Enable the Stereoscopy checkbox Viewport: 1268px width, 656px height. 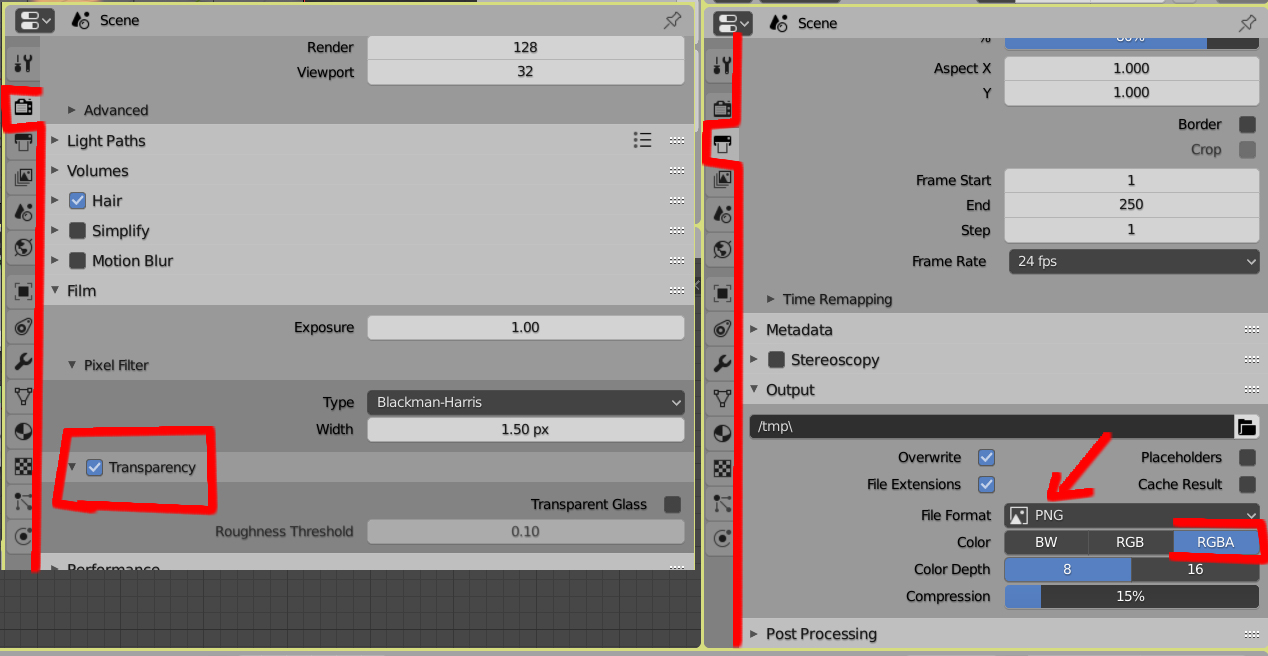point(776,359)
